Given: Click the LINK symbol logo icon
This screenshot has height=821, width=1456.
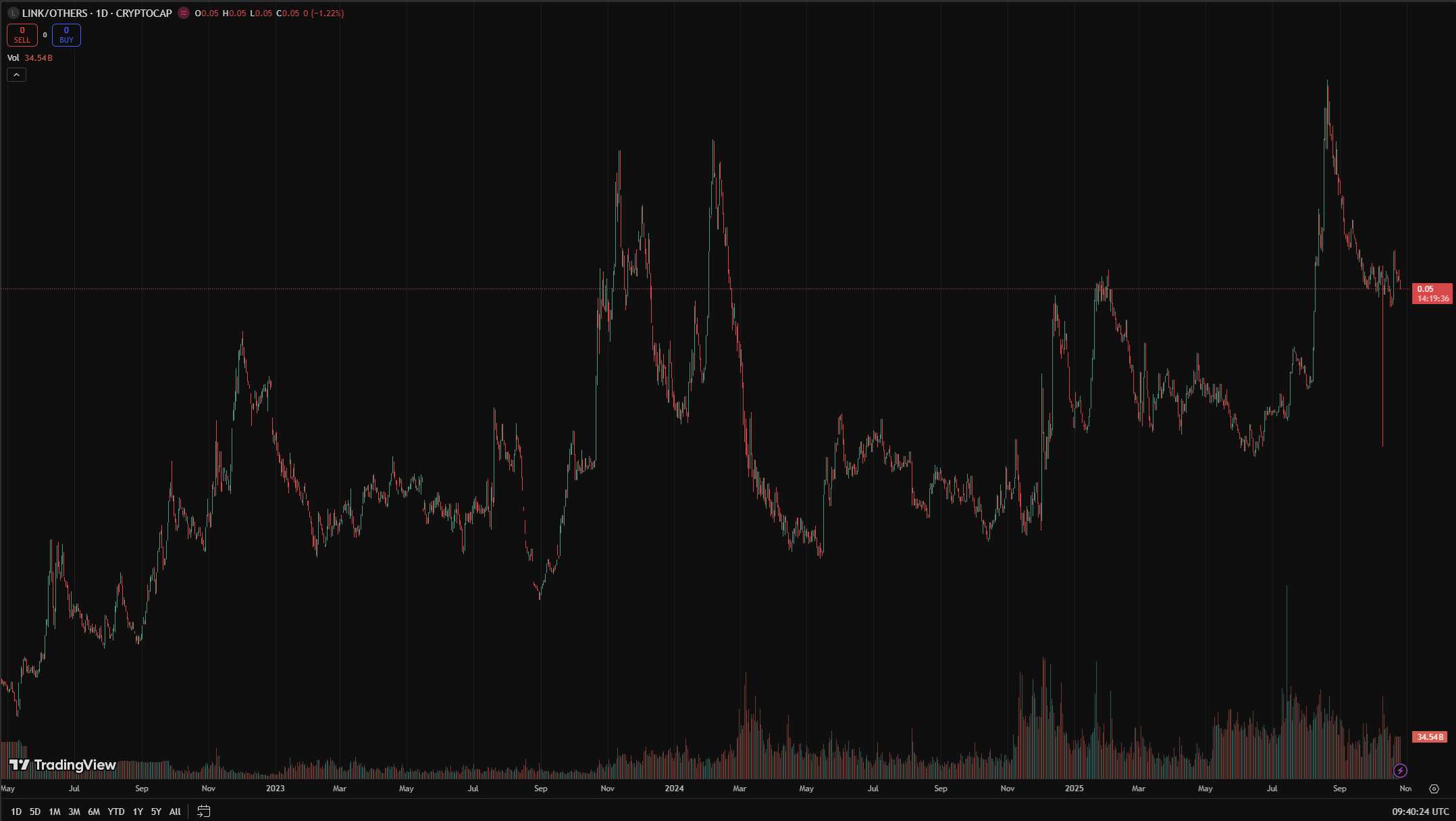Looking at the screenshot, I should 13,13.
